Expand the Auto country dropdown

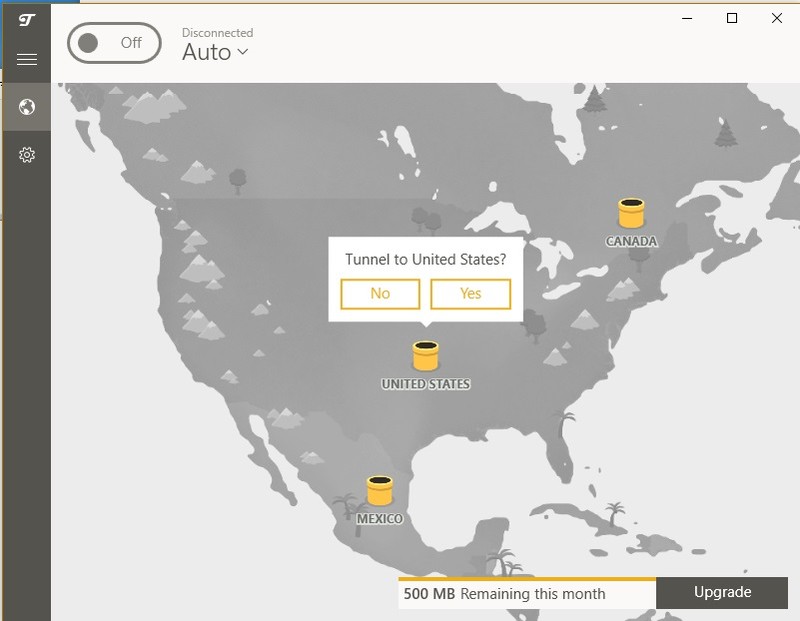point(215,53)
